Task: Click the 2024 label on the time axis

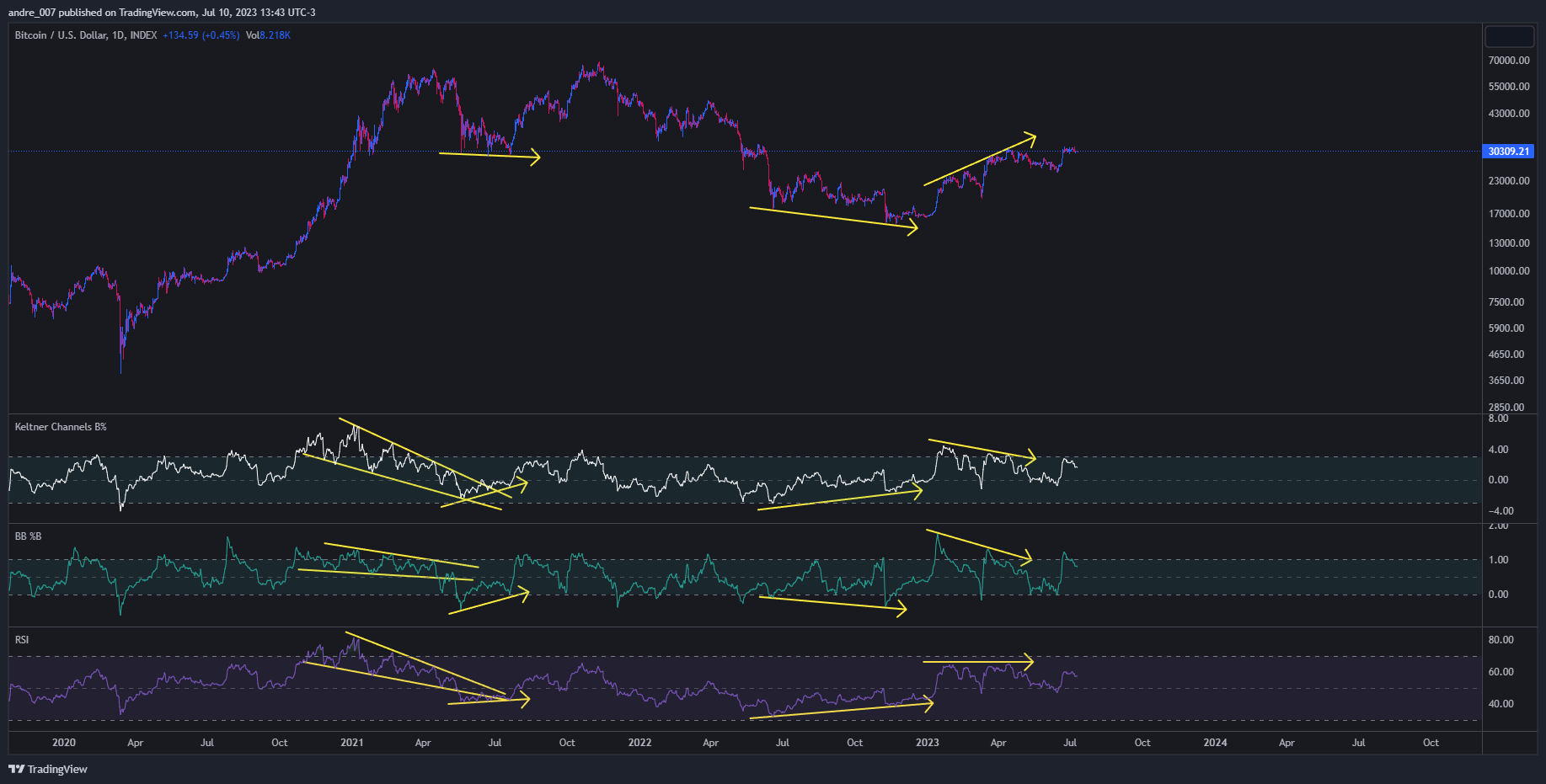Action: point(1216,743)
